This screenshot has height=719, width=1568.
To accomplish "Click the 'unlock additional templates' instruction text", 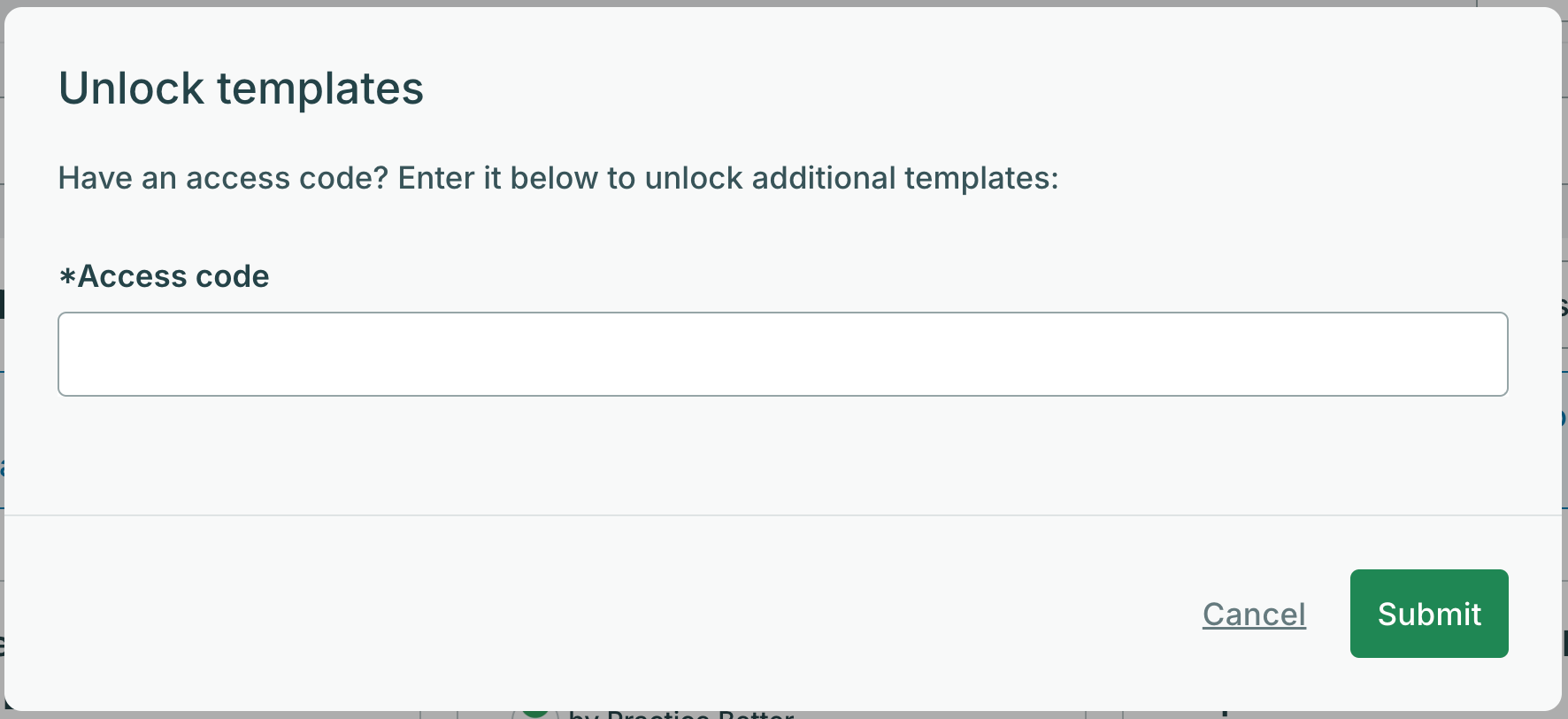I will (x=851, y=178).
